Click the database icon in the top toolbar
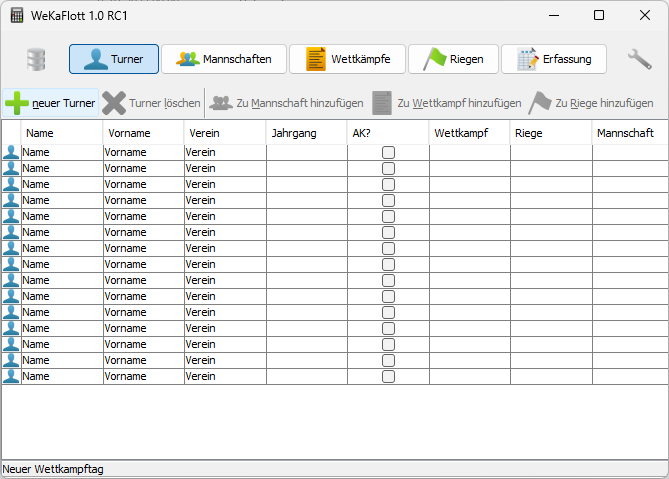 (x=36, y=59)
